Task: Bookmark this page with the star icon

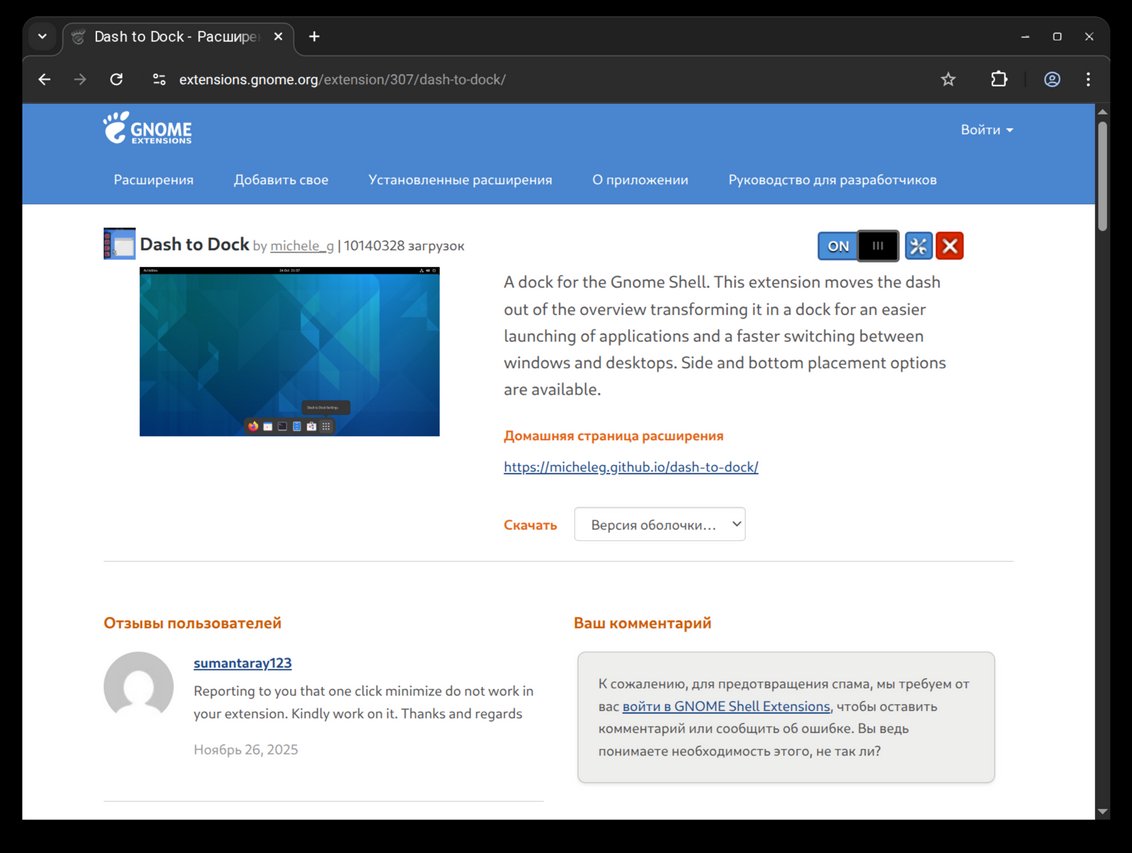Action: [948, 79]
